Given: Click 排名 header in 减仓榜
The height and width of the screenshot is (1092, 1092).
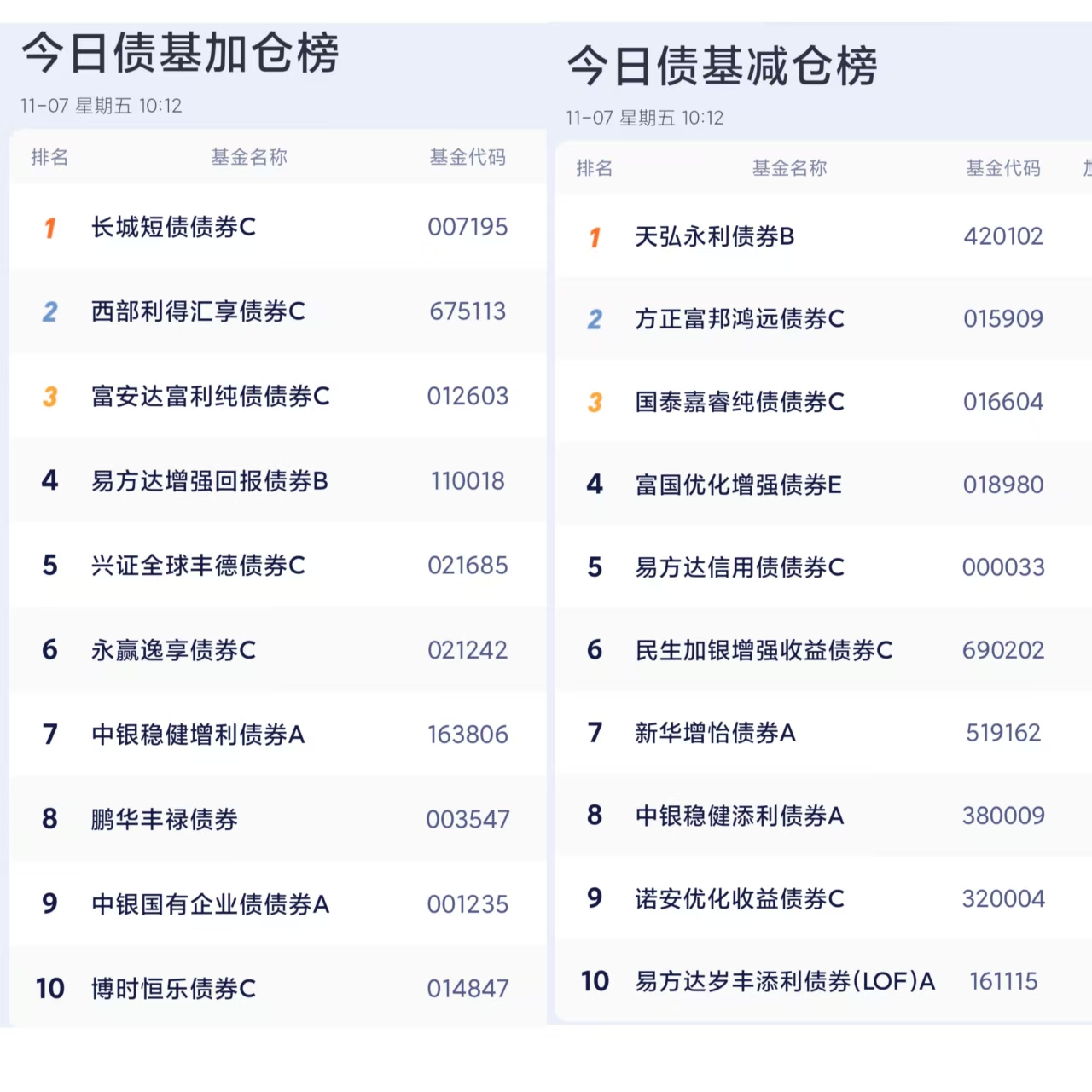Looking at the screenshot, I should [x=595, y=168].
